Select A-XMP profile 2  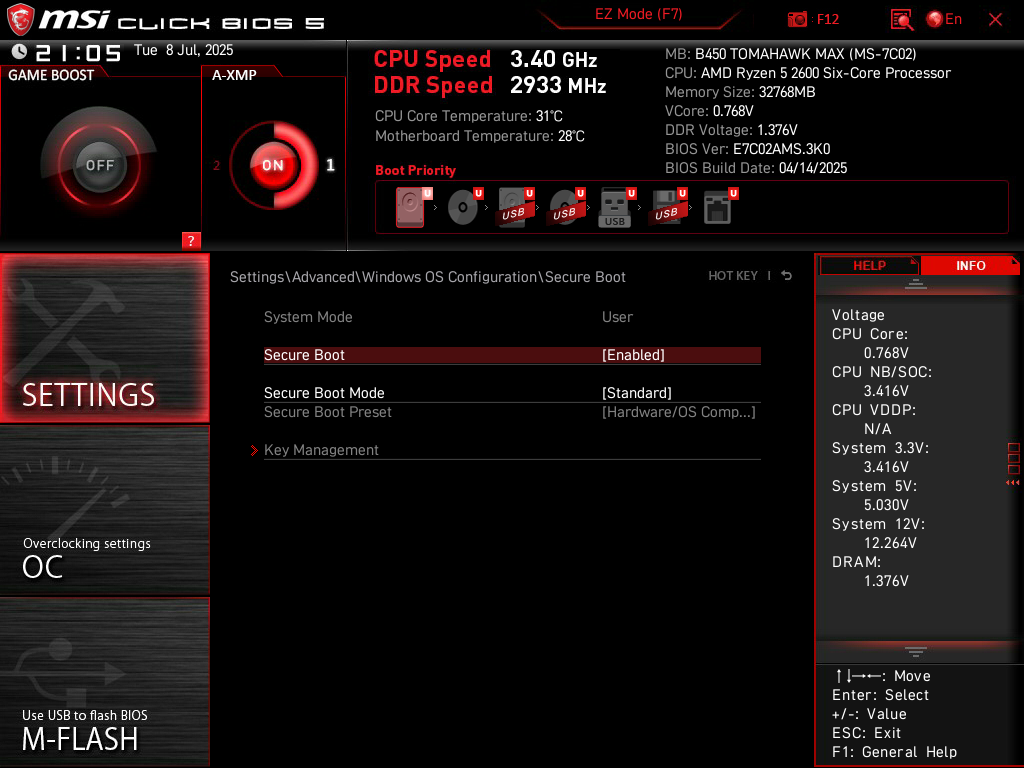pyautogui.click(x=216, y=166)
